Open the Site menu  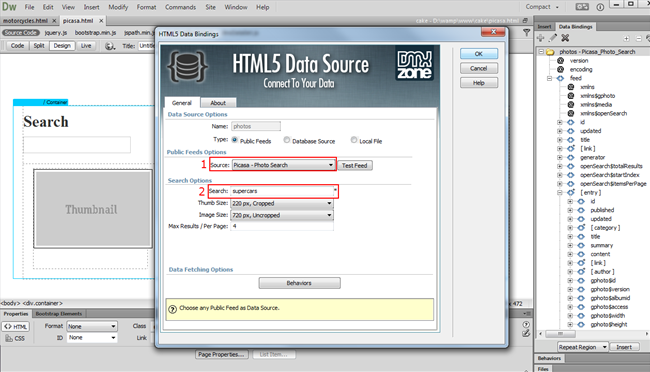coord(211,7)
